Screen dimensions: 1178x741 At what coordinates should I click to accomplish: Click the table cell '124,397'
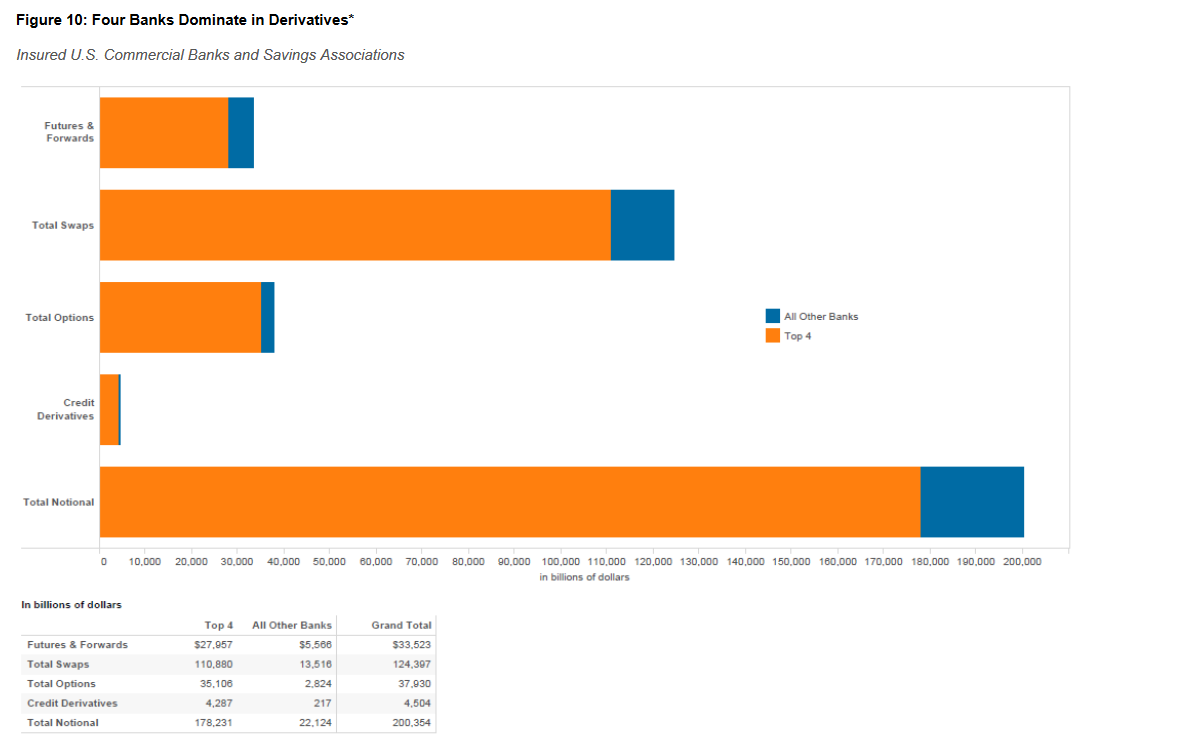click(x=412, y=664)
